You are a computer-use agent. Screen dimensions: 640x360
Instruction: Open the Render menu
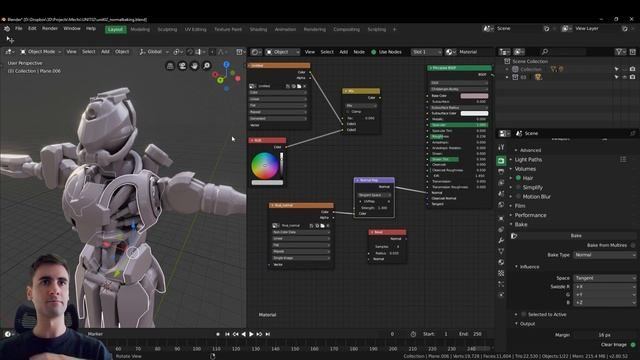(50, 29)
